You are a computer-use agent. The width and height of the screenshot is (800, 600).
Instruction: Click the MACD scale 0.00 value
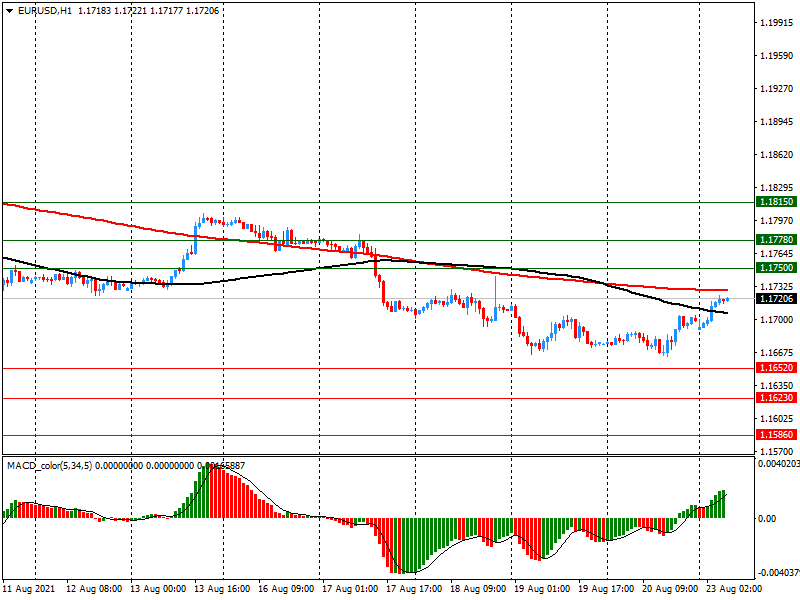coord(767,519)
